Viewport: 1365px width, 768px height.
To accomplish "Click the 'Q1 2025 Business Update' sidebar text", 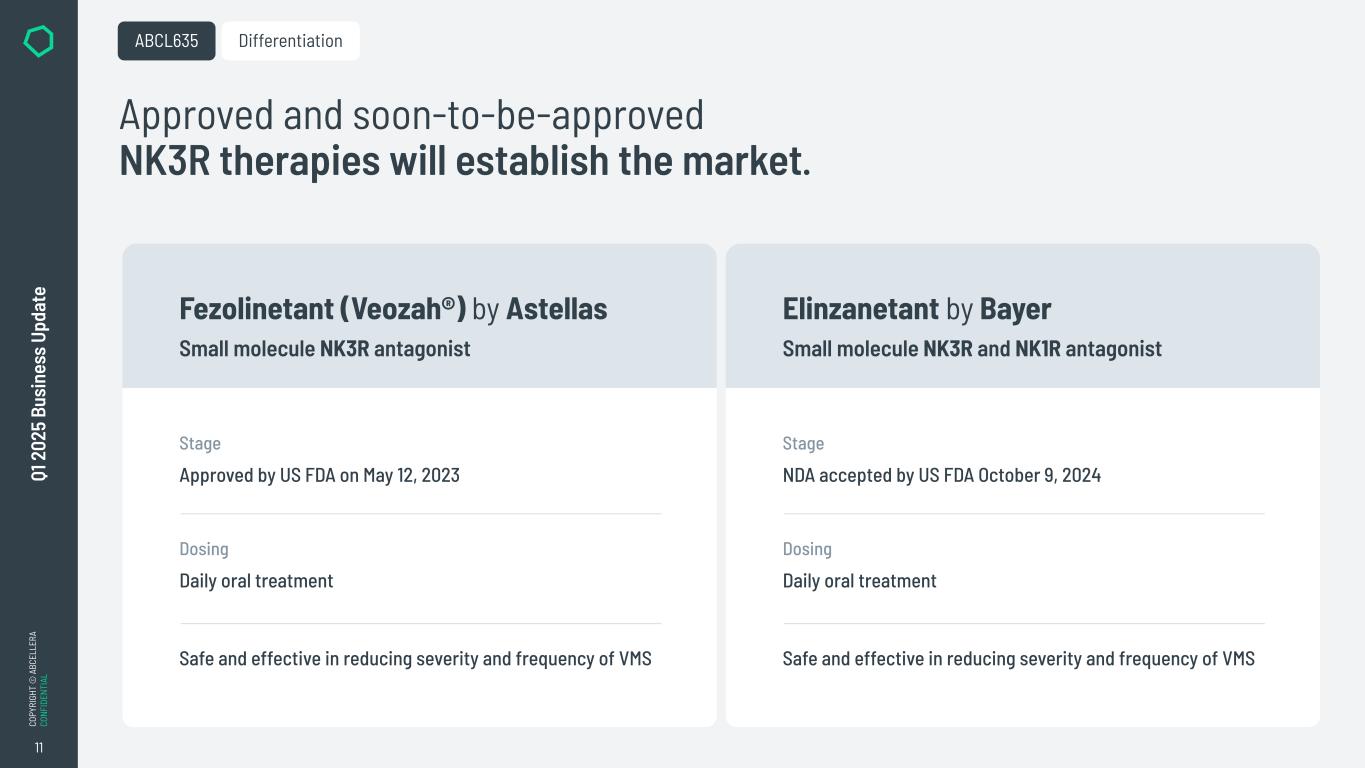I will coord(39,384).
